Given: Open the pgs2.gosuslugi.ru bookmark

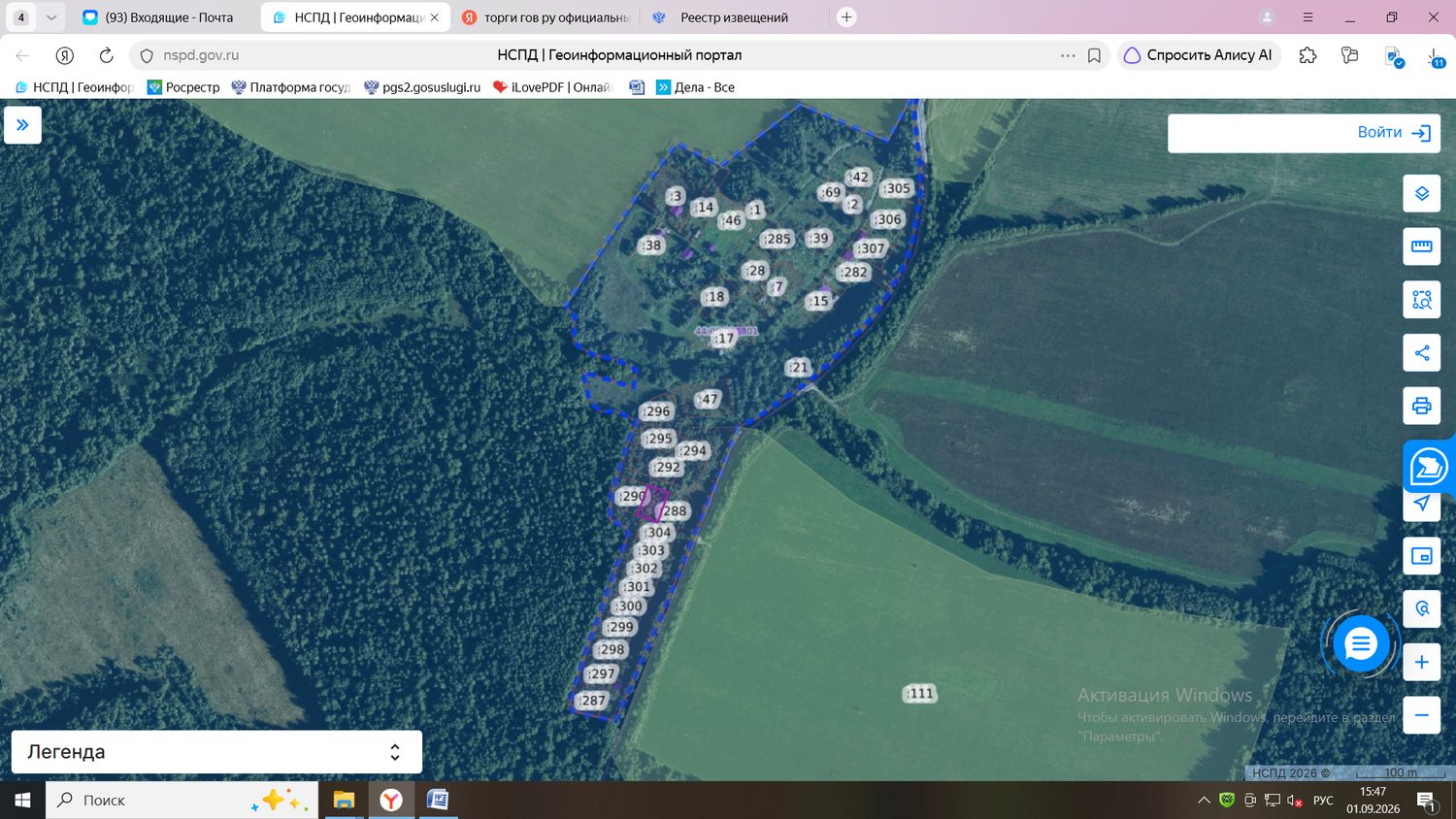Looking at the screenshot, I should [422, 87].
